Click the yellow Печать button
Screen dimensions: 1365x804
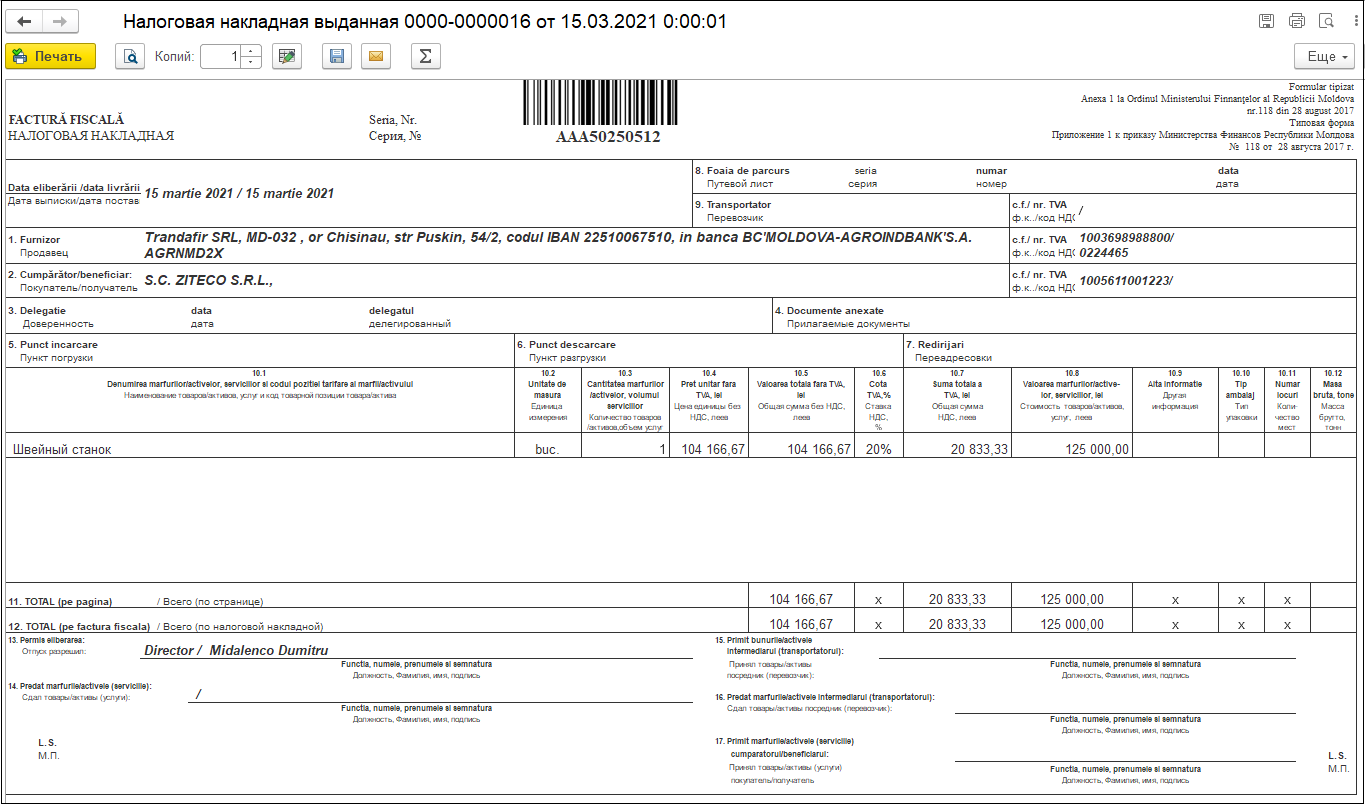[x=50, y=56]
